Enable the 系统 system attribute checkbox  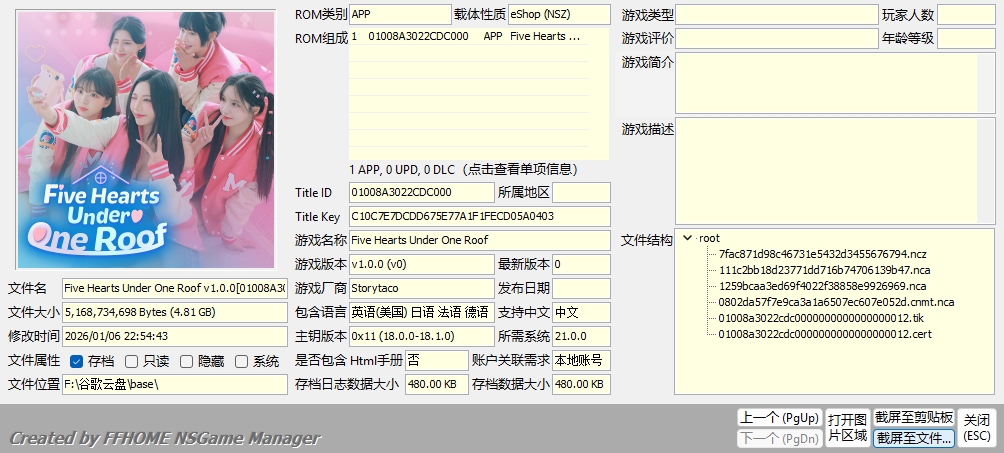(x=241, y=361)
